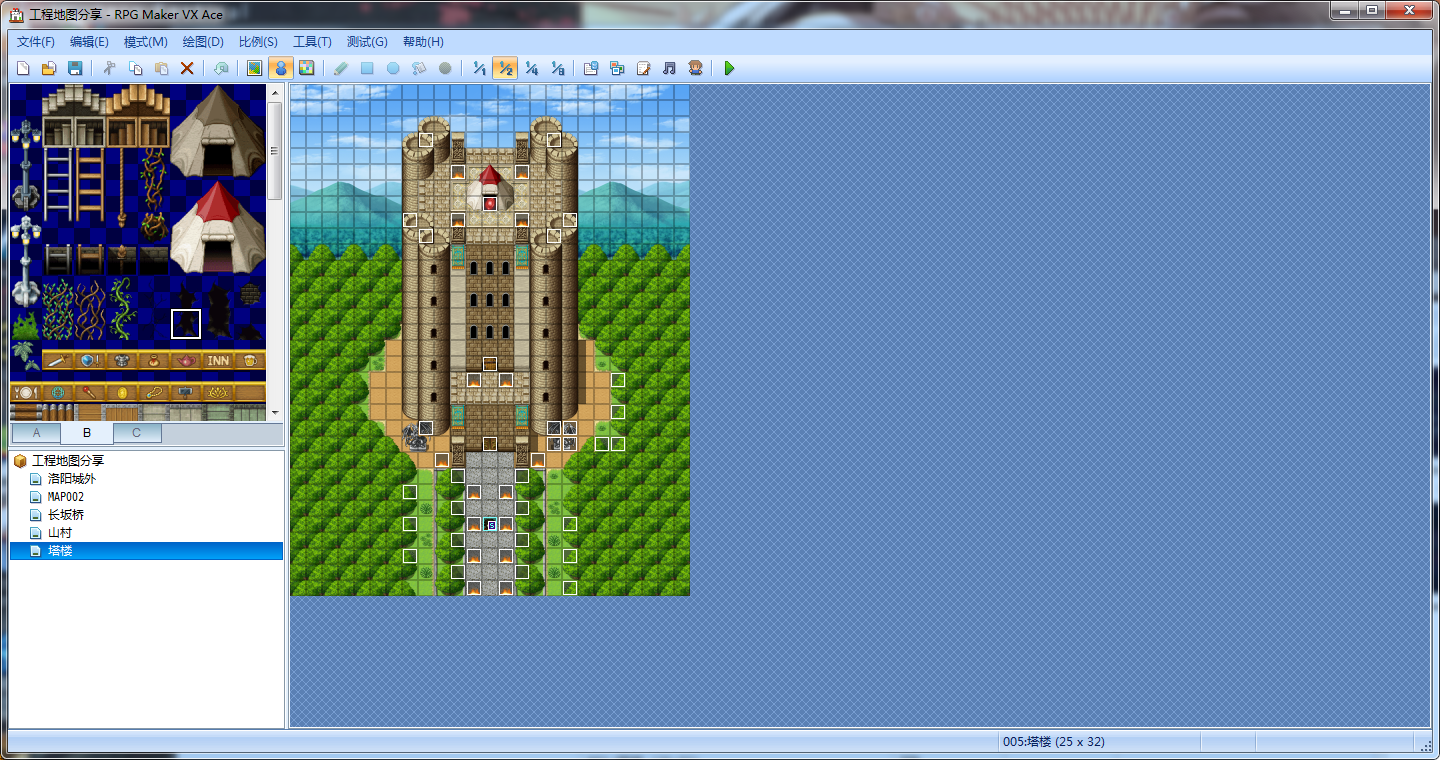This screenshot has height=760, width=1440.
Task: Open the 模式(M) menu
Action: 145,42
